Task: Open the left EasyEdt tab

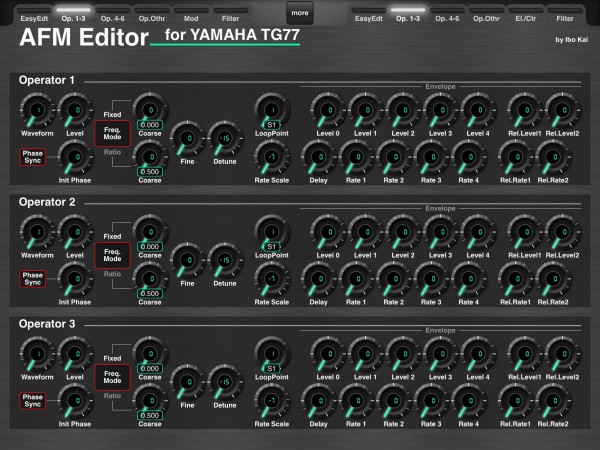Action: (34, 15)
